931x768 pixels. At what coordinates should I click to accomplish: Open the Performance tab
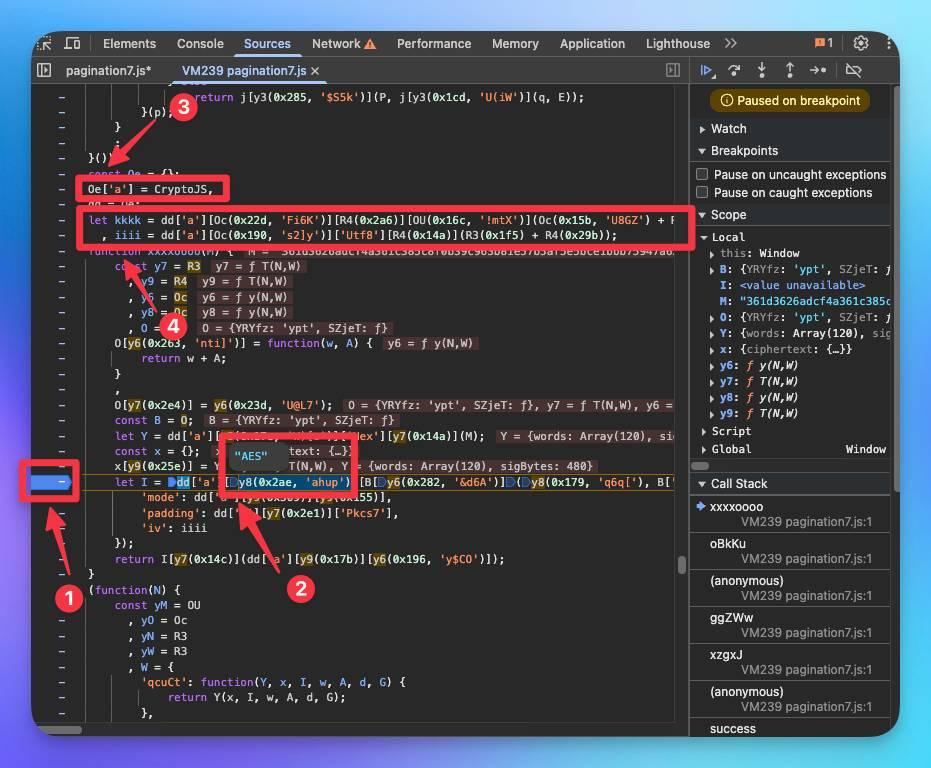[x=434, y=43]
